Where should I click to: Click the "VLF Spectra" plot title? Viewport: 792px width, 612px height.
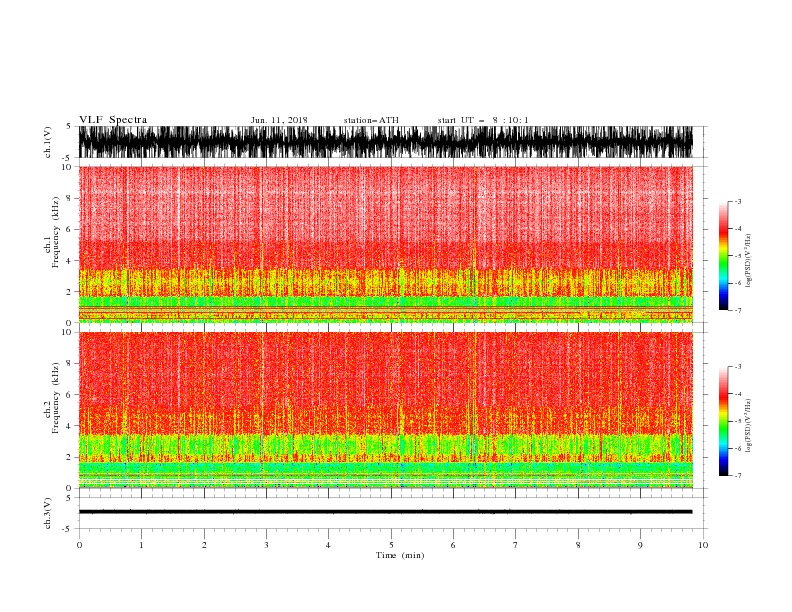pyautogui.click(x=113, y=120)
